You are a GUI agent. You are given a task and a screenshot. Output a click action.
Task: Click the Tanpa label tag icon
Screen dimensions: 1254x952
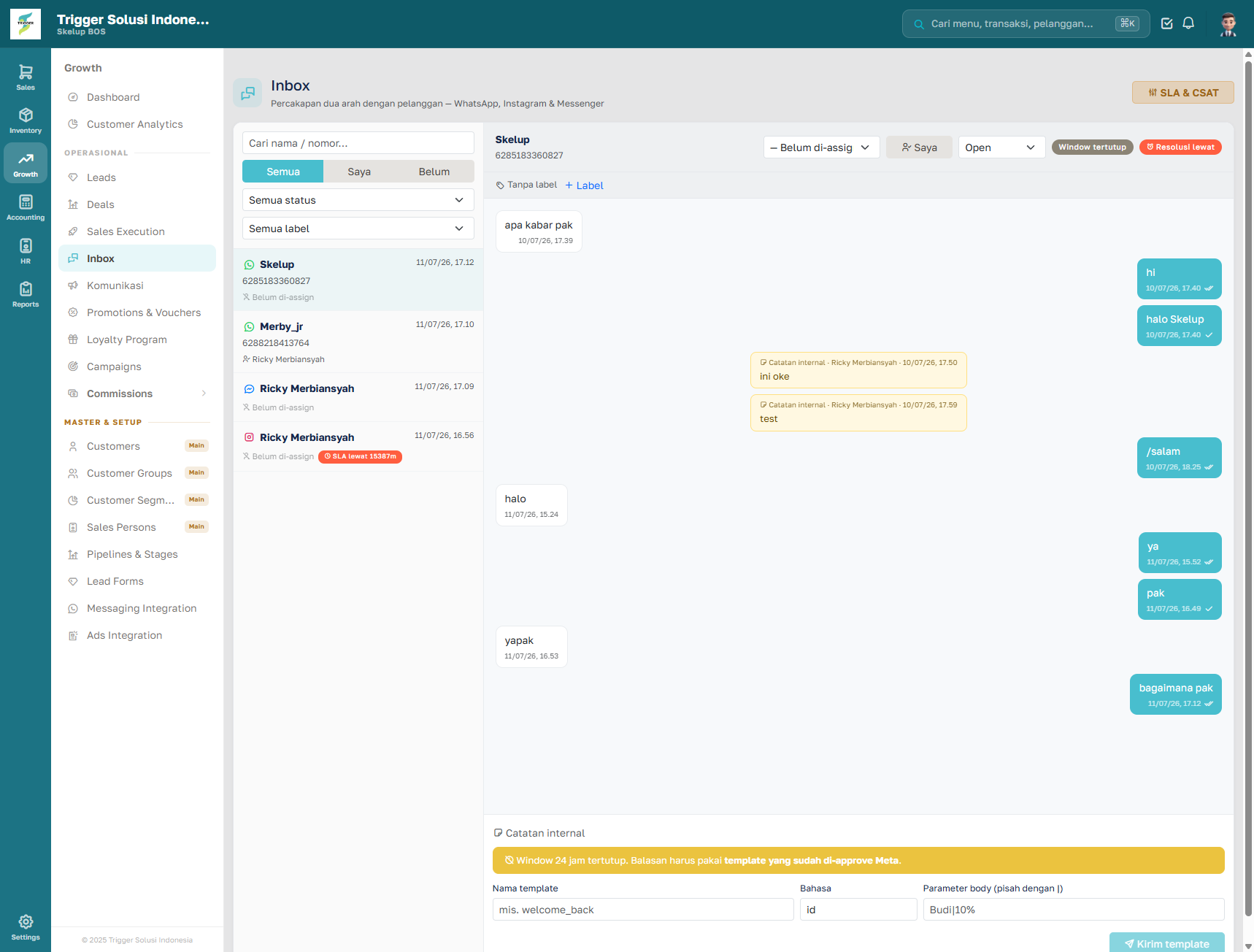(x=500, y=185)
